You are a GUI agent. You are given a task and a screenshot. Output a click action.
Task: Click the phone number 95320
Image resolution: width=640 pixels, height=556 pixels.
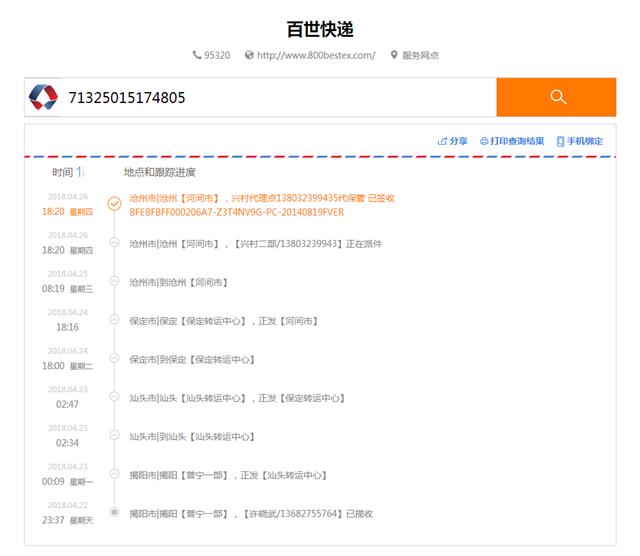coord(217,55)
